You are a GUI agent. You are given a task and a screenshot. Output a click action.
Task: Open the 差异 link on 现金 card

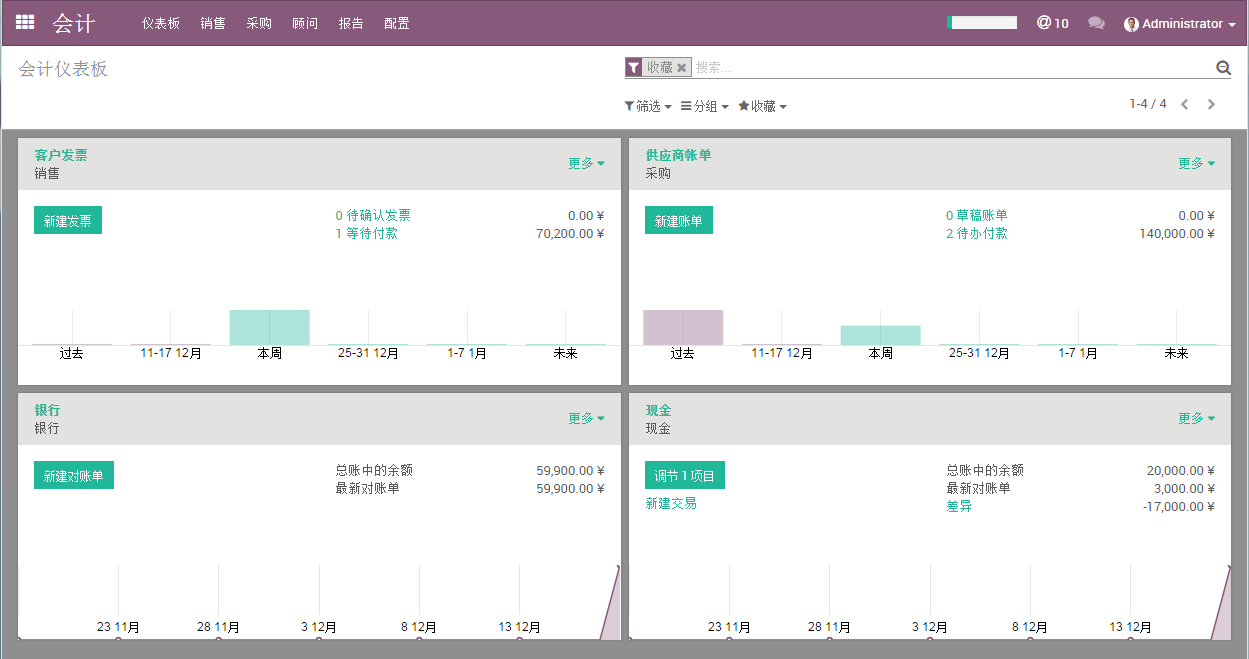[x=959, y=506]
